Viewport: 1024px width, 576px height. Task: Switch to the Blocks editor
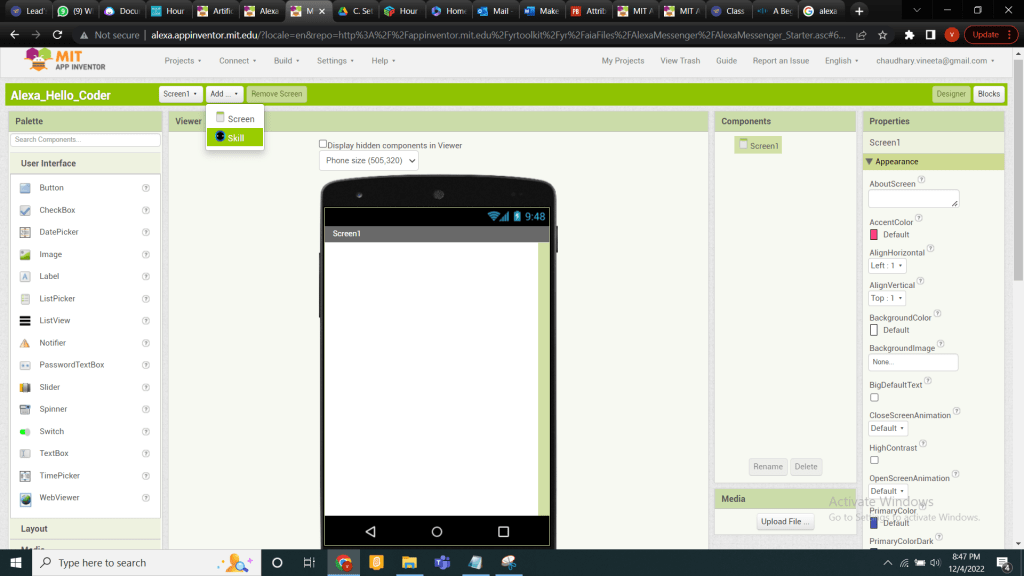coord(988,94)
